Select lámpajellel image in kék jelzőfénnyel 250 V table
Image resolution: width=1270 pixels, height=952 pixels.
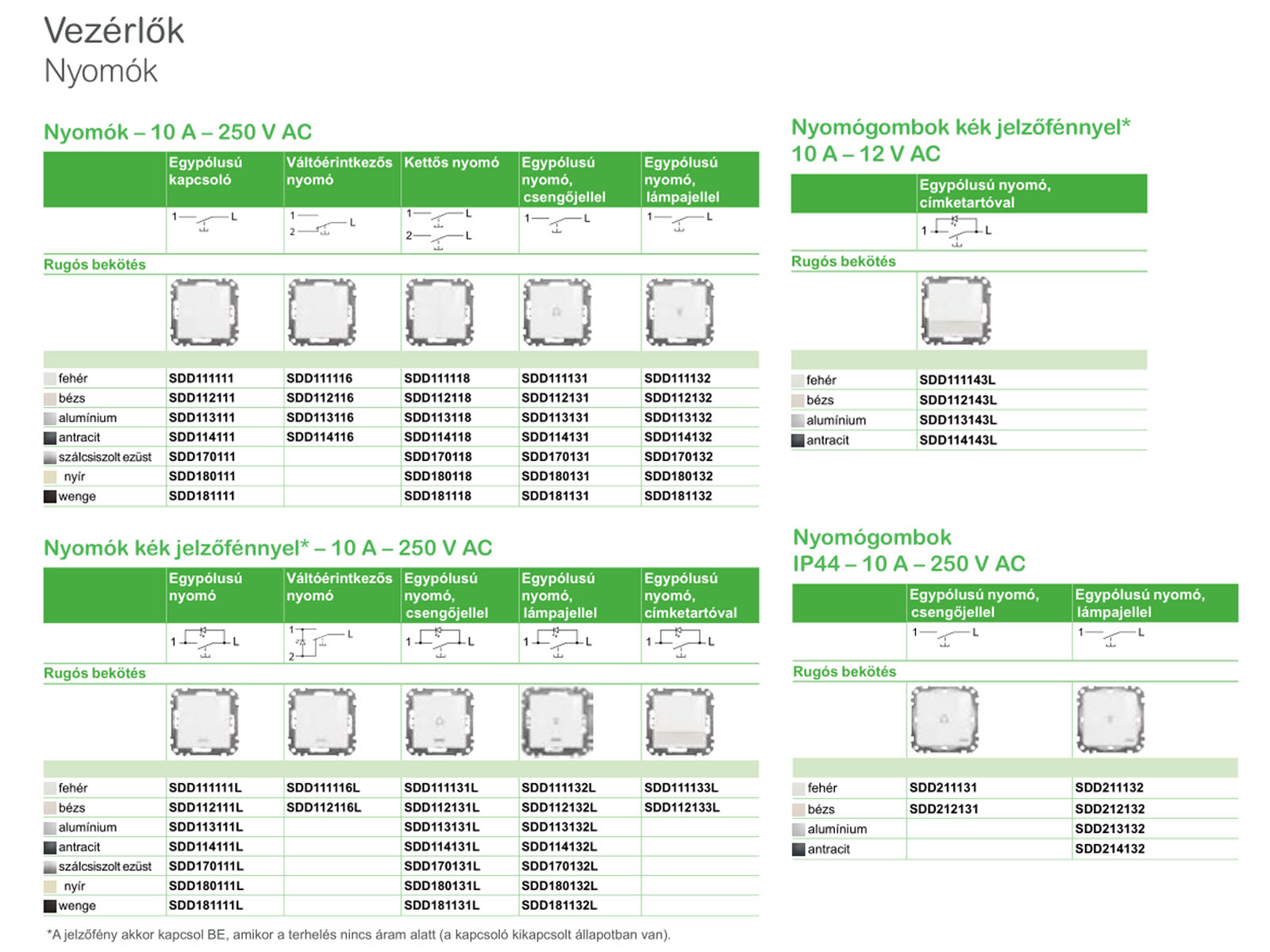point(557,722)
